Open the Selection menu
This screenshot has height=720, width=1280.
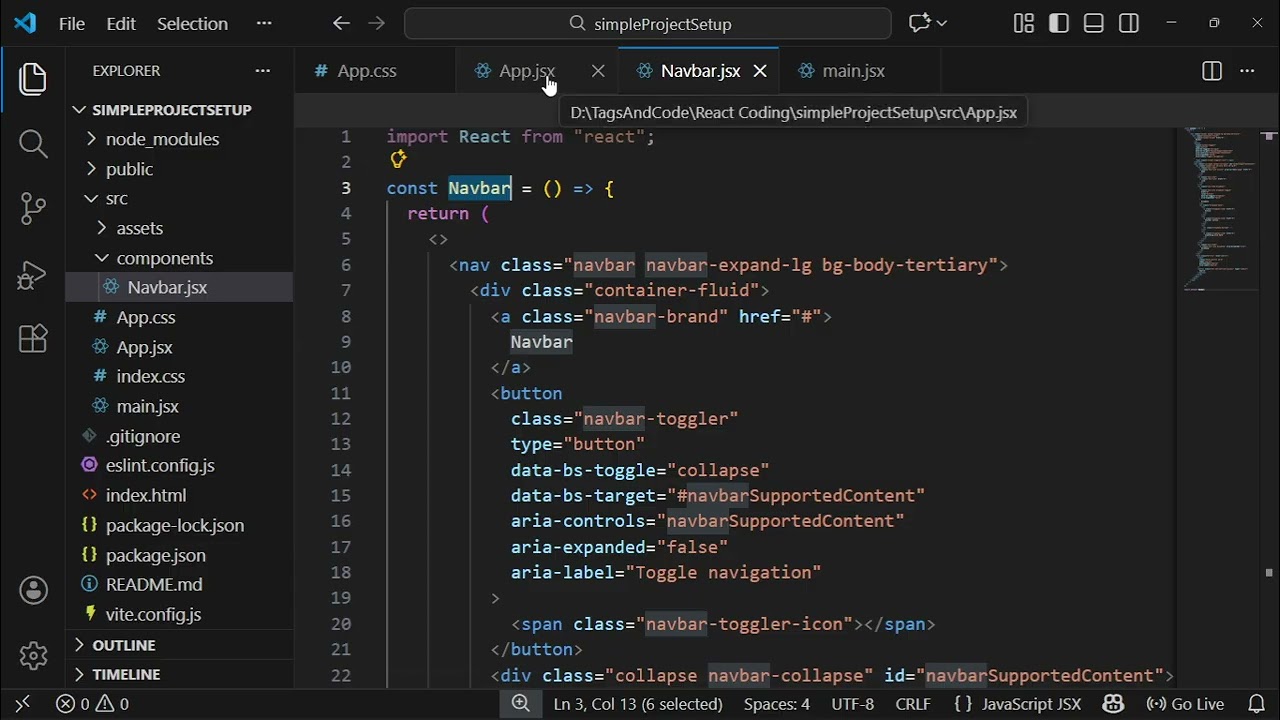point(192,23)
